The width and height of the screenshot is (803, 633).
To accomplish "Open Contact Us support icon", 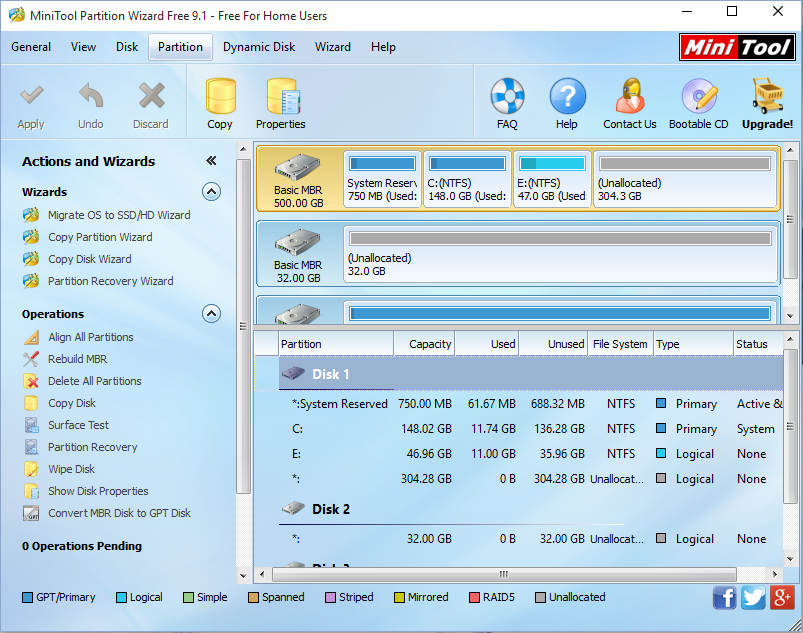I will pyautogui.click(x=630, y=96).
